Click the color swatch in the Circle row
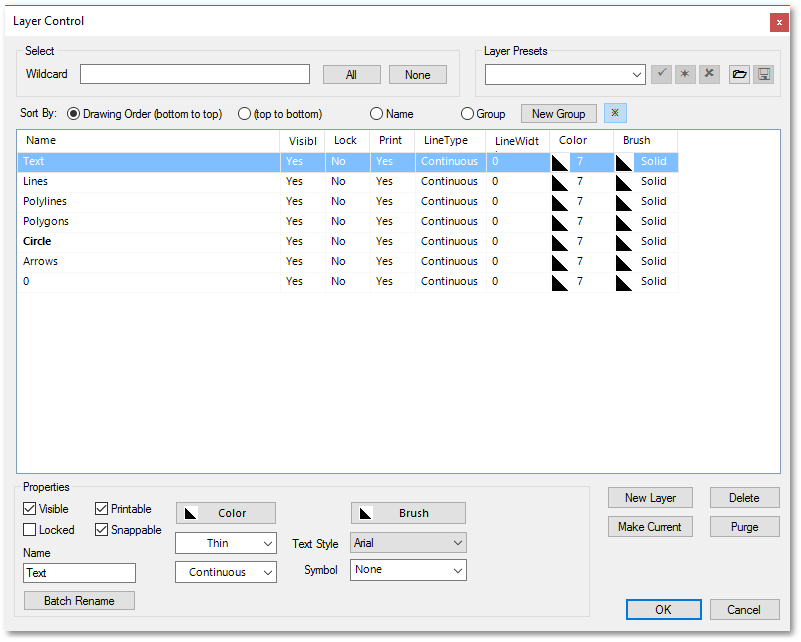The width and height of the screenshot is (801, 642). click(560, 242)
